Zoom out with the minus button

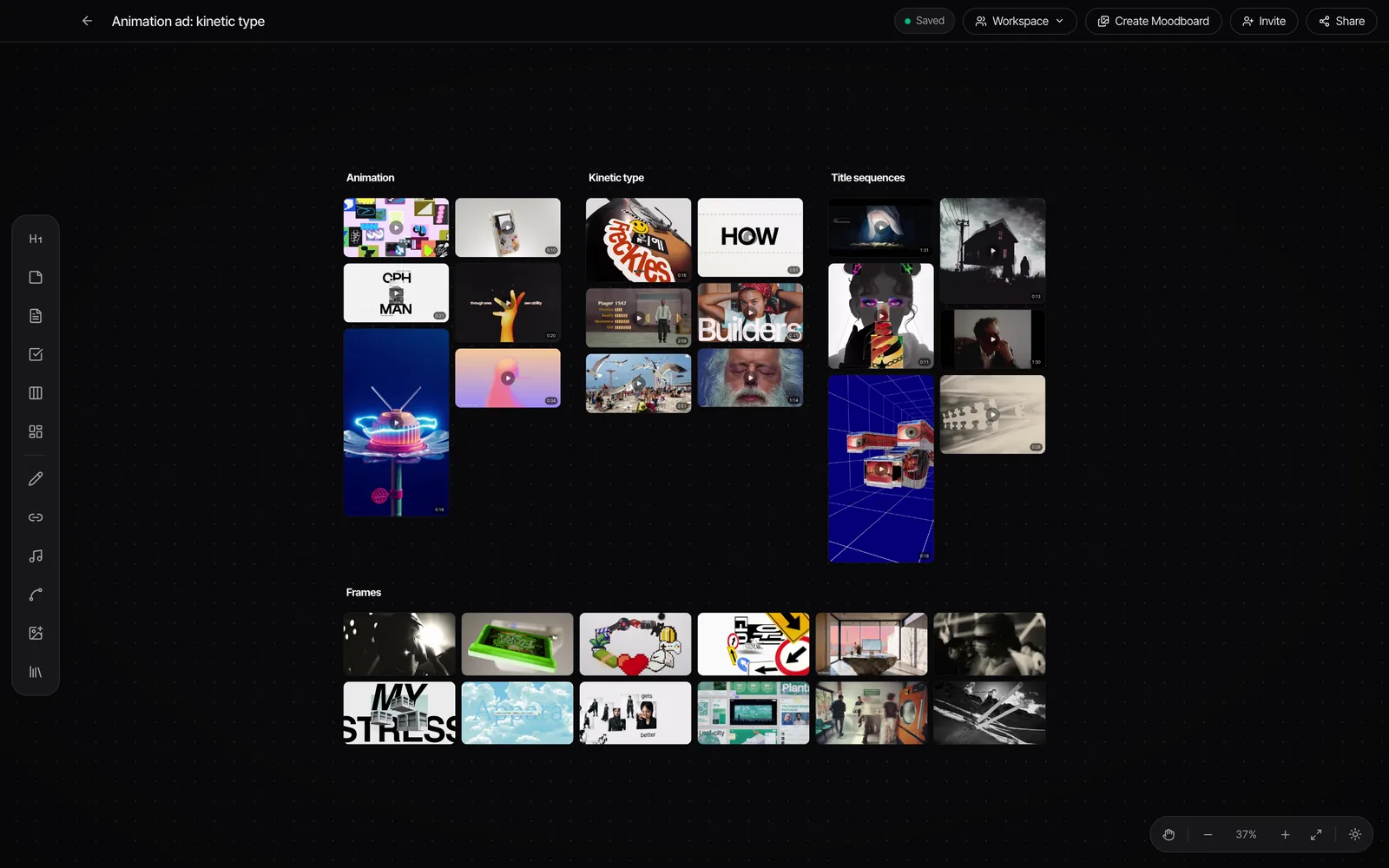pos(1208,834)
